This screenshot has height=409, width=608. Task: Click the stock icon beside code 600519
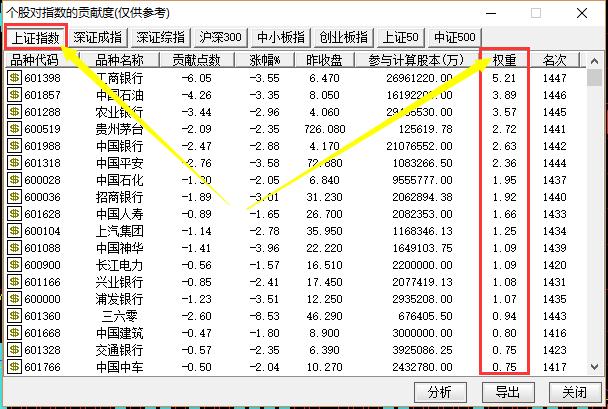click(x=14, y=129)
